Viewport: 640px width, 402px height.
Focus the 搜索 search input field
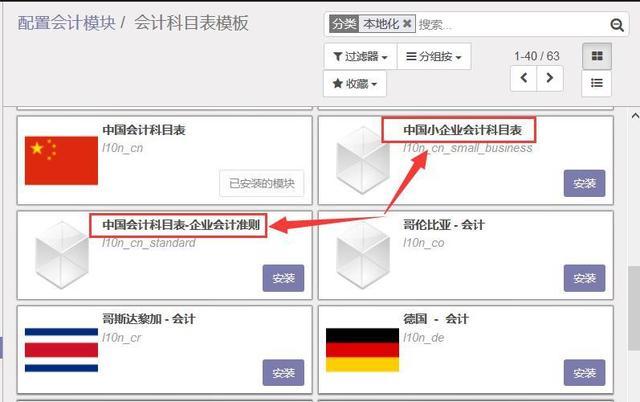click(x=512, y=24)
